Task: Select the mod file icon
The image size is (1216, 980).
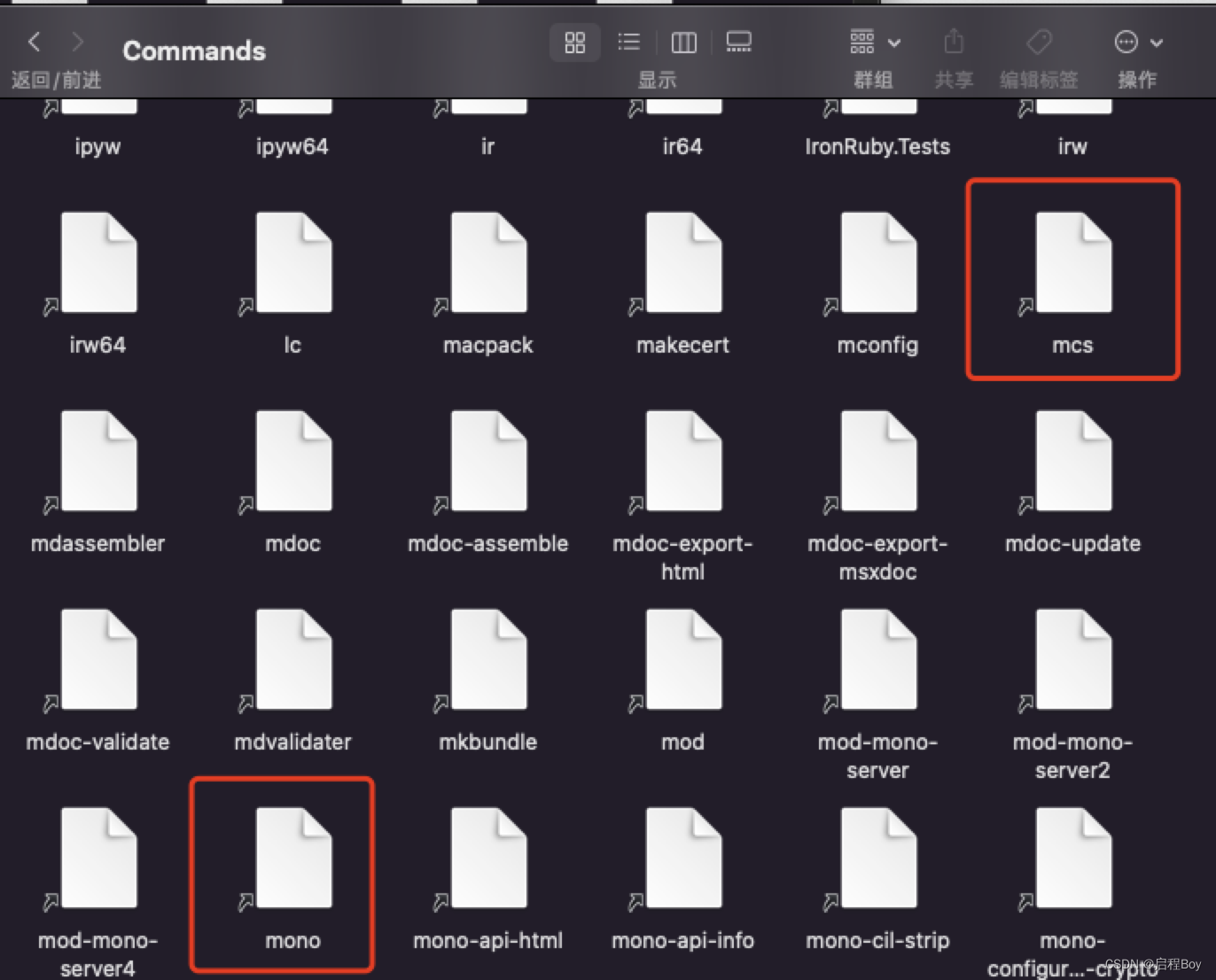Action: tap(683, 659)
